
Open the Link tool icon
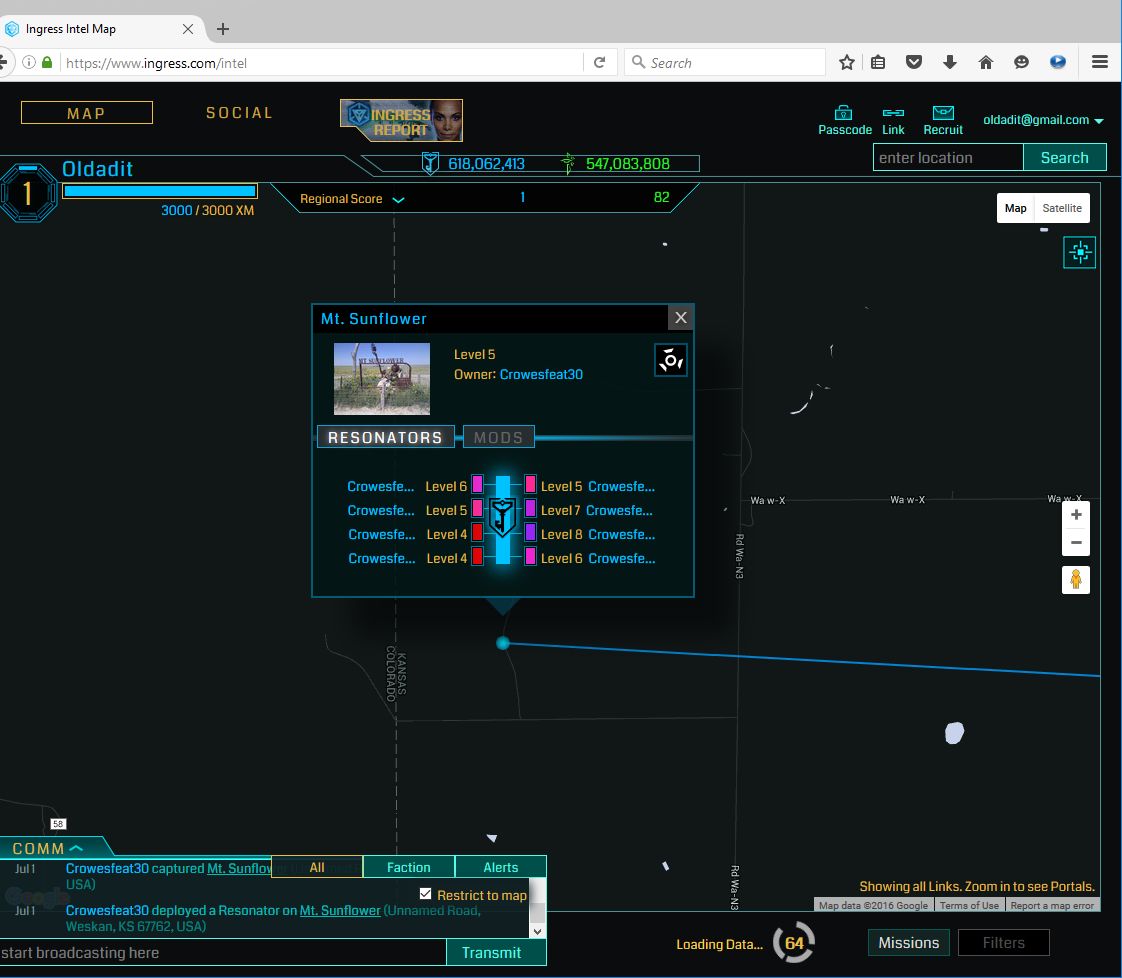click(893, 113)
